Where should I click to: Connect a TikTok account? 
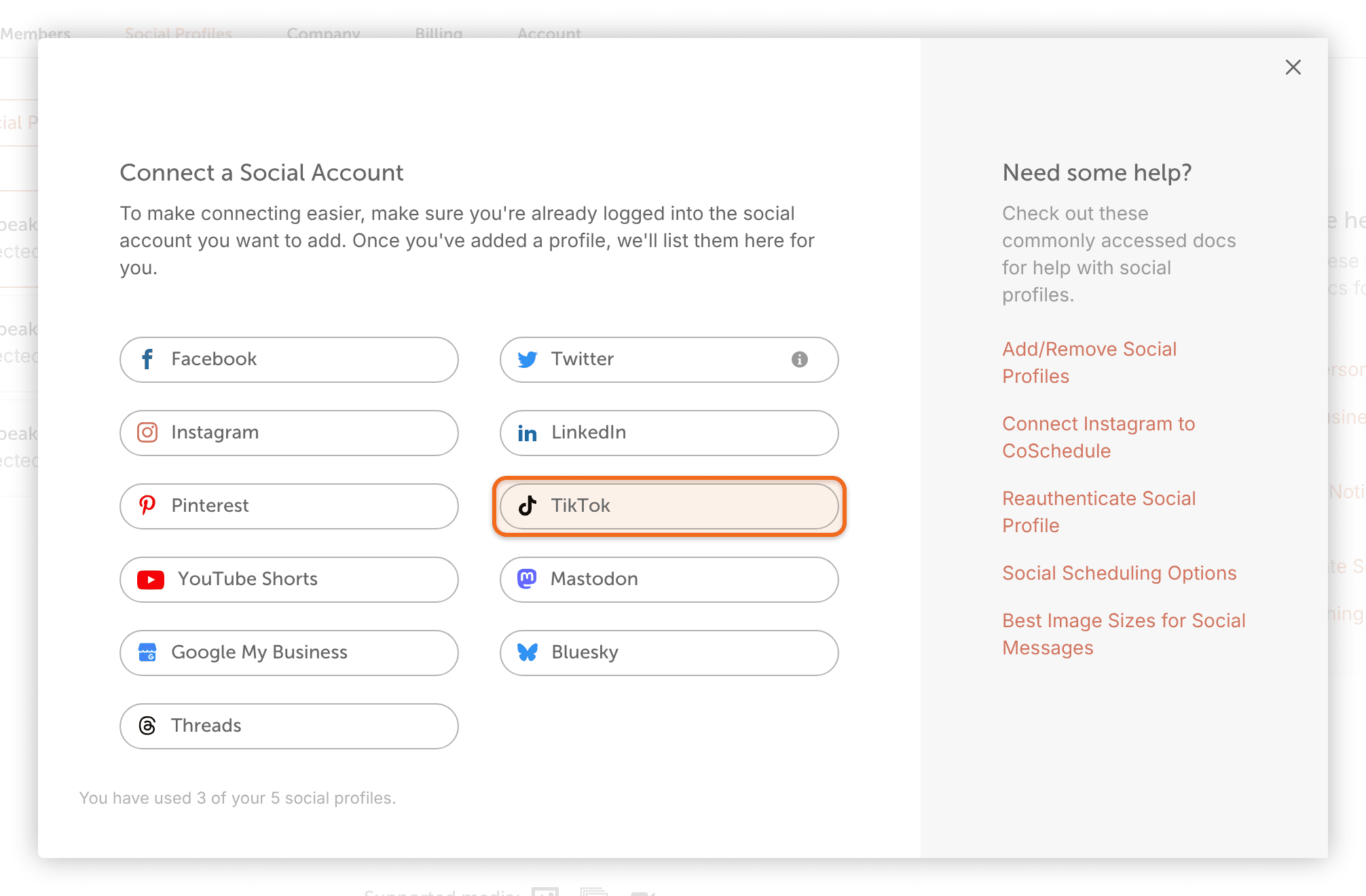point(669,506)
